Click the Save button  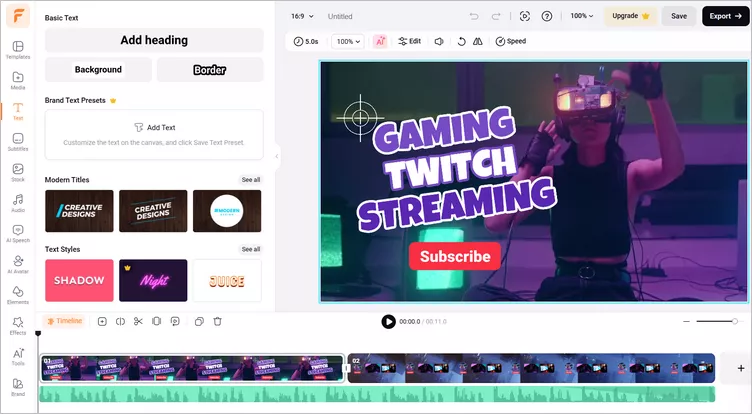click(679, 16)
